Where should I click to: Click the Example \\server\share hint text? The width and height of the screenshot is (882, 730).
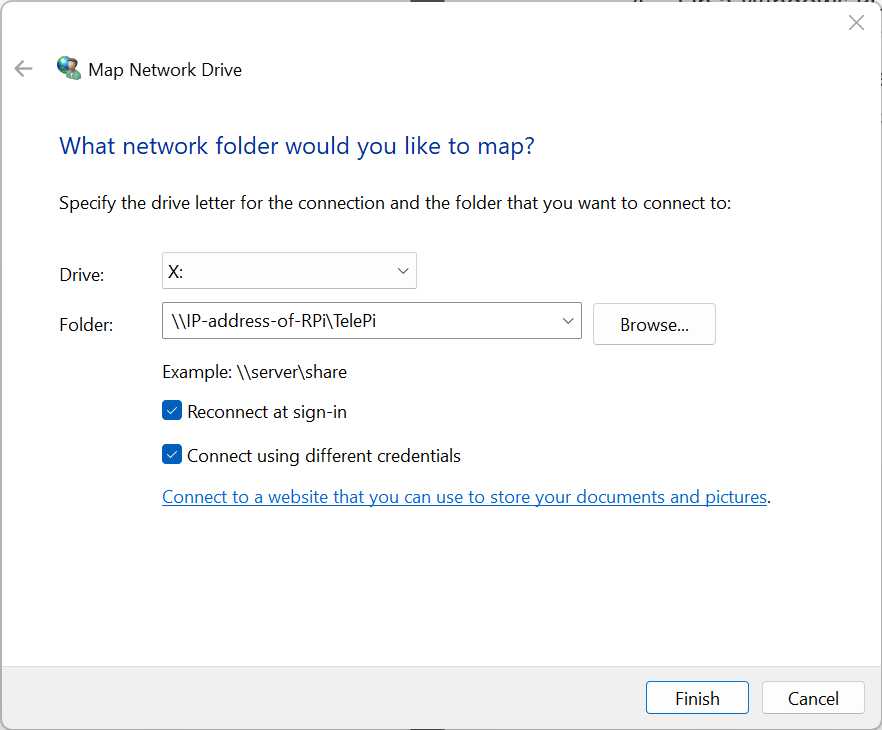pos(254,372)
